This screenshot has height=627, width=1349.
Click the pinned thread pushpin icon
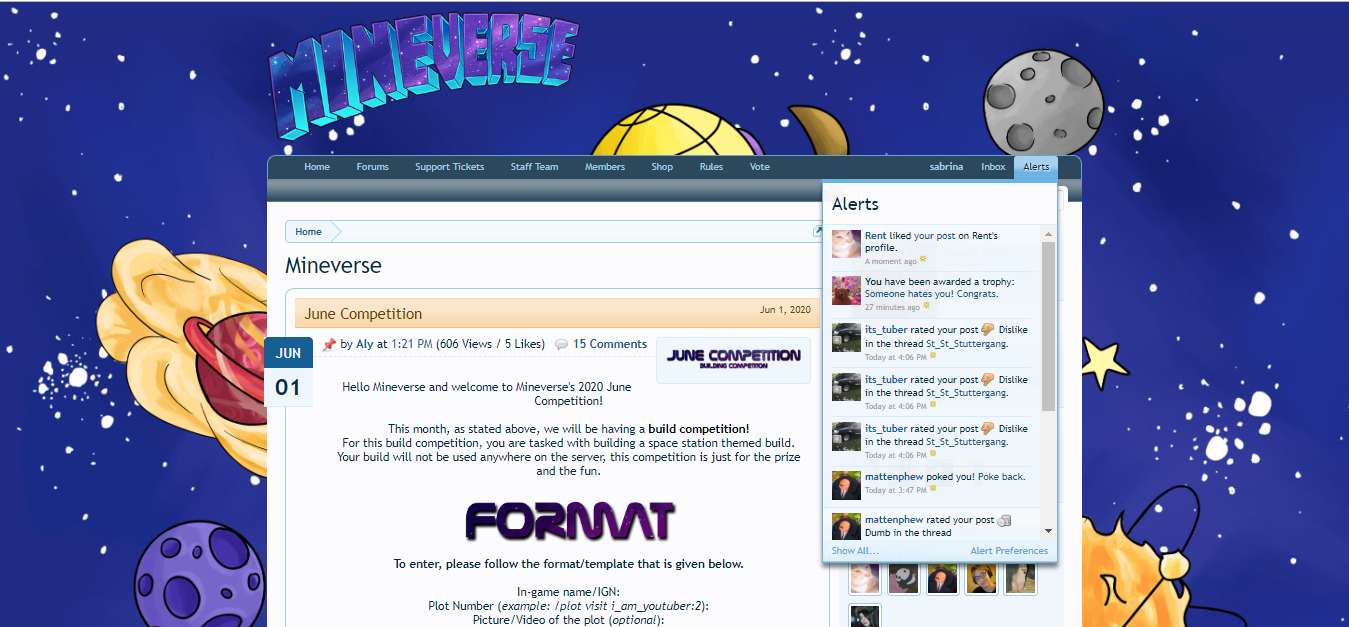(x=329, y=345)
